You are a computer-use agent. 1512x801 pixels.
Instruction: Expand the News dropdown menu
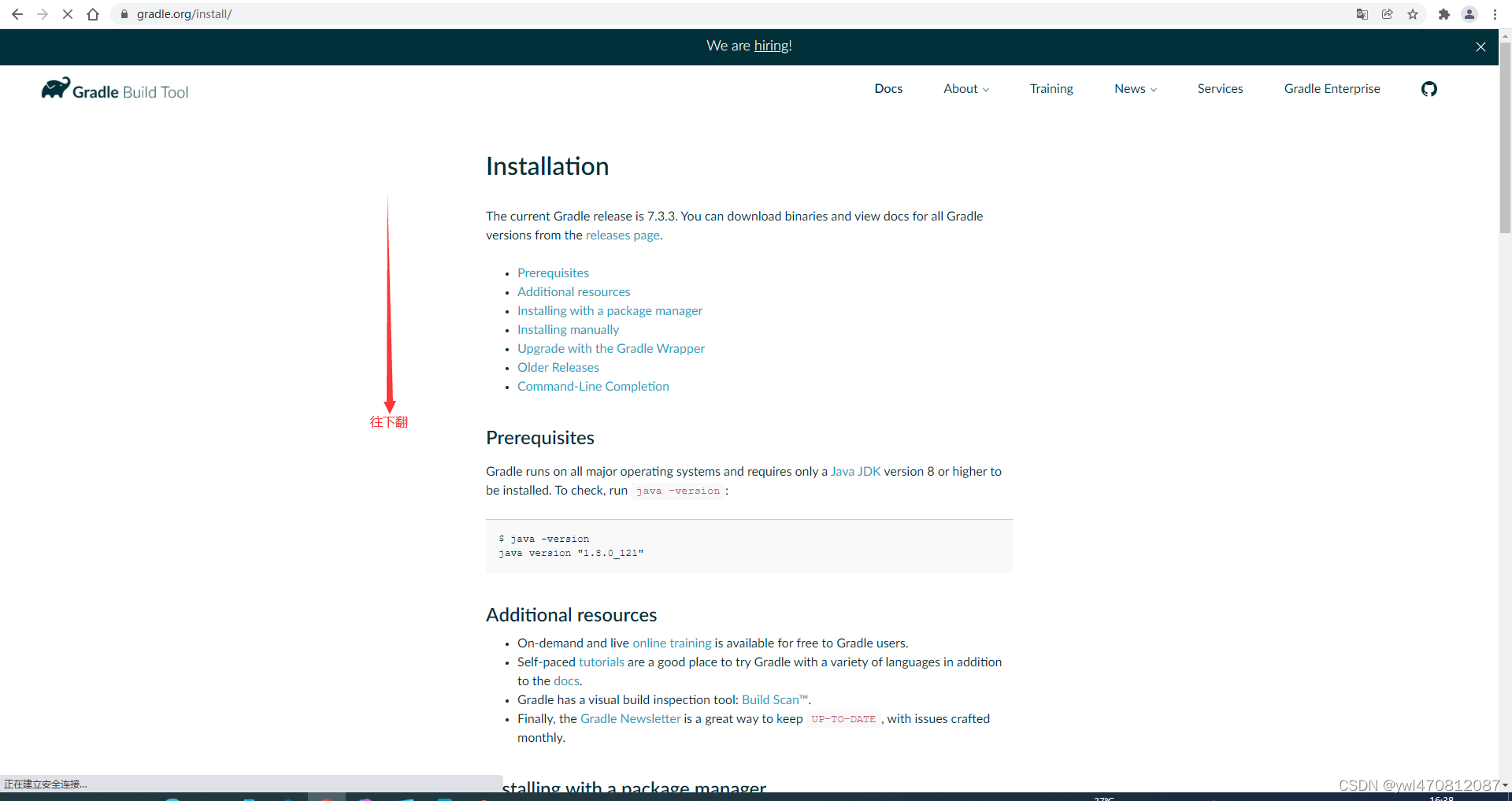point(1136,89)
